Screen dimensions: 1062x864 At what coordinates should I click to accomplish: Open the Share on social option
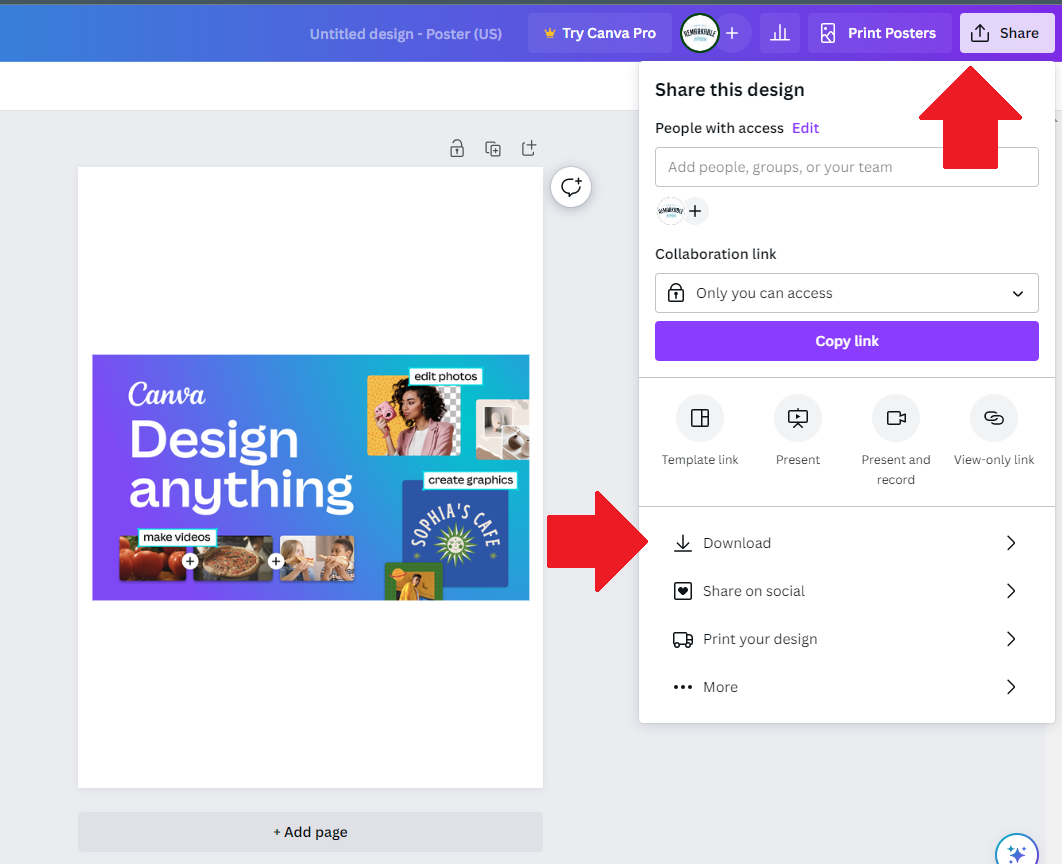pos(847,591)
